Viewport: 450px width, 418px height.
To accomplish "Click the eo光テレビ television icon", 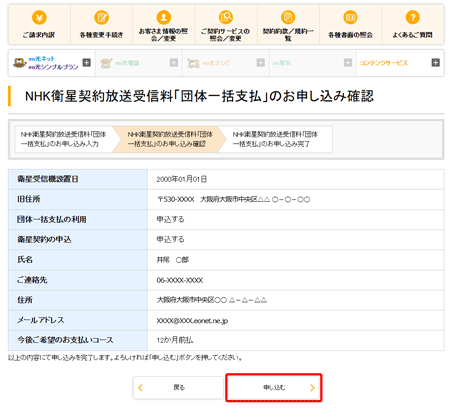I will [193, 63].
